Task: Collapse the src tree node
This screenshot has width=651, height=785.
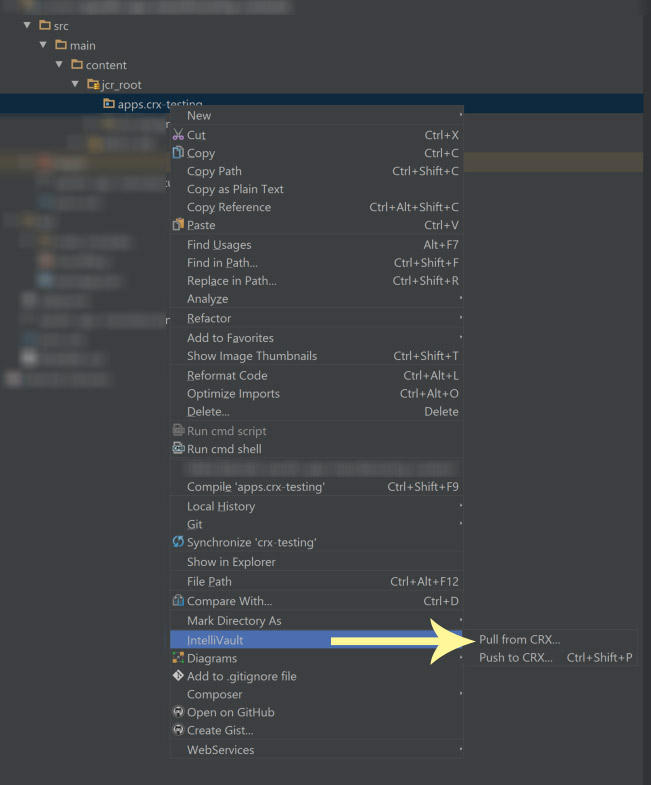Action: click(x=27, y=25)
